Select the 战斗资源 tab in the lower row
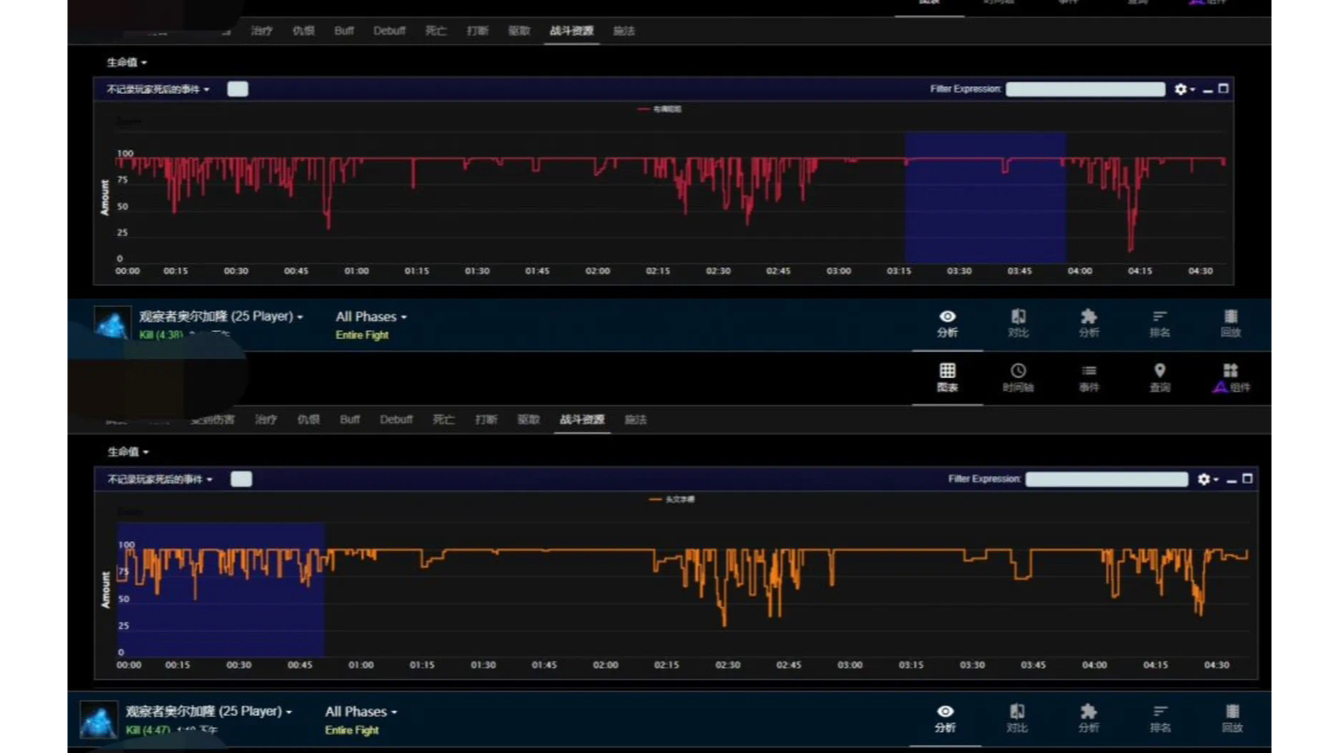 (x=582, y=420)
